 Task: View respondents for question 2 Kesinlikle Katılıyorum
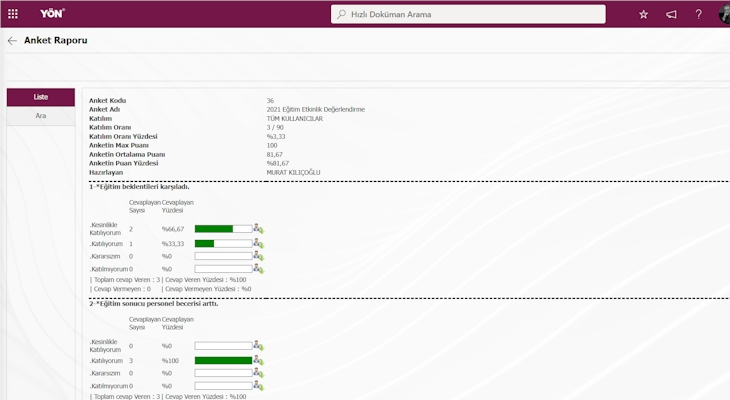click(258, 346)
